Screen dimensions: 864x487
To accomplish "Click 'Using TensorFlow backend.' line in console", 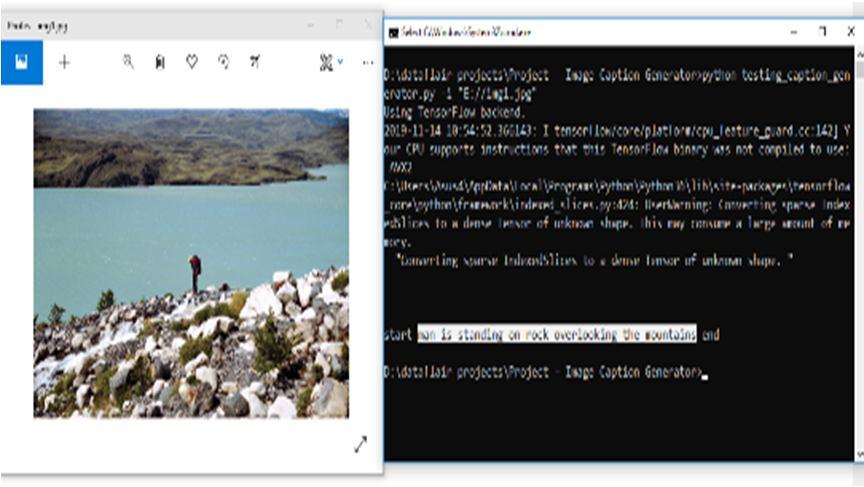I will pyautogui.click(x=455, y=112).
